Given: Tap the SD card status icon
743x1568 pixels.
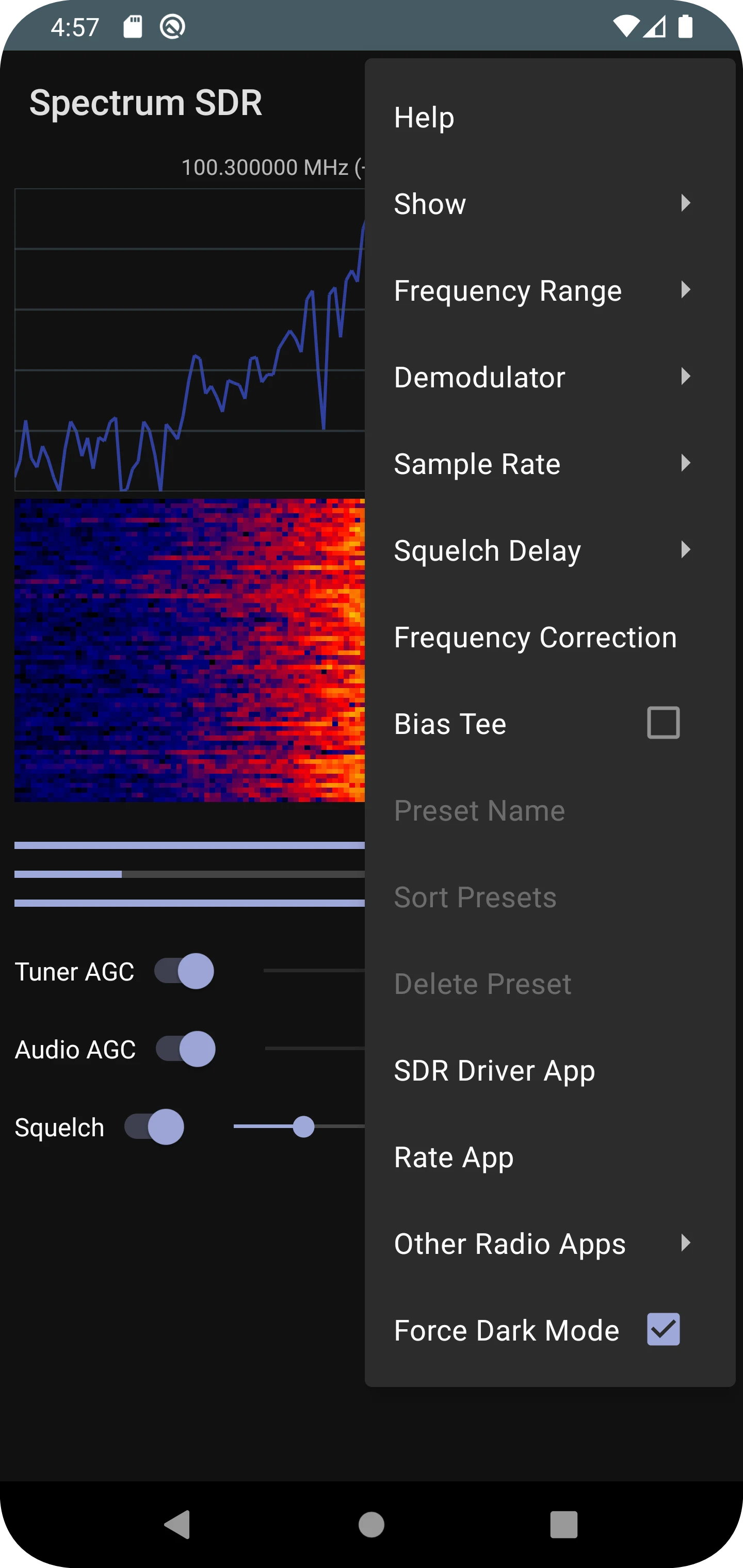Looking at the screenshot, I should pos(133,27).
